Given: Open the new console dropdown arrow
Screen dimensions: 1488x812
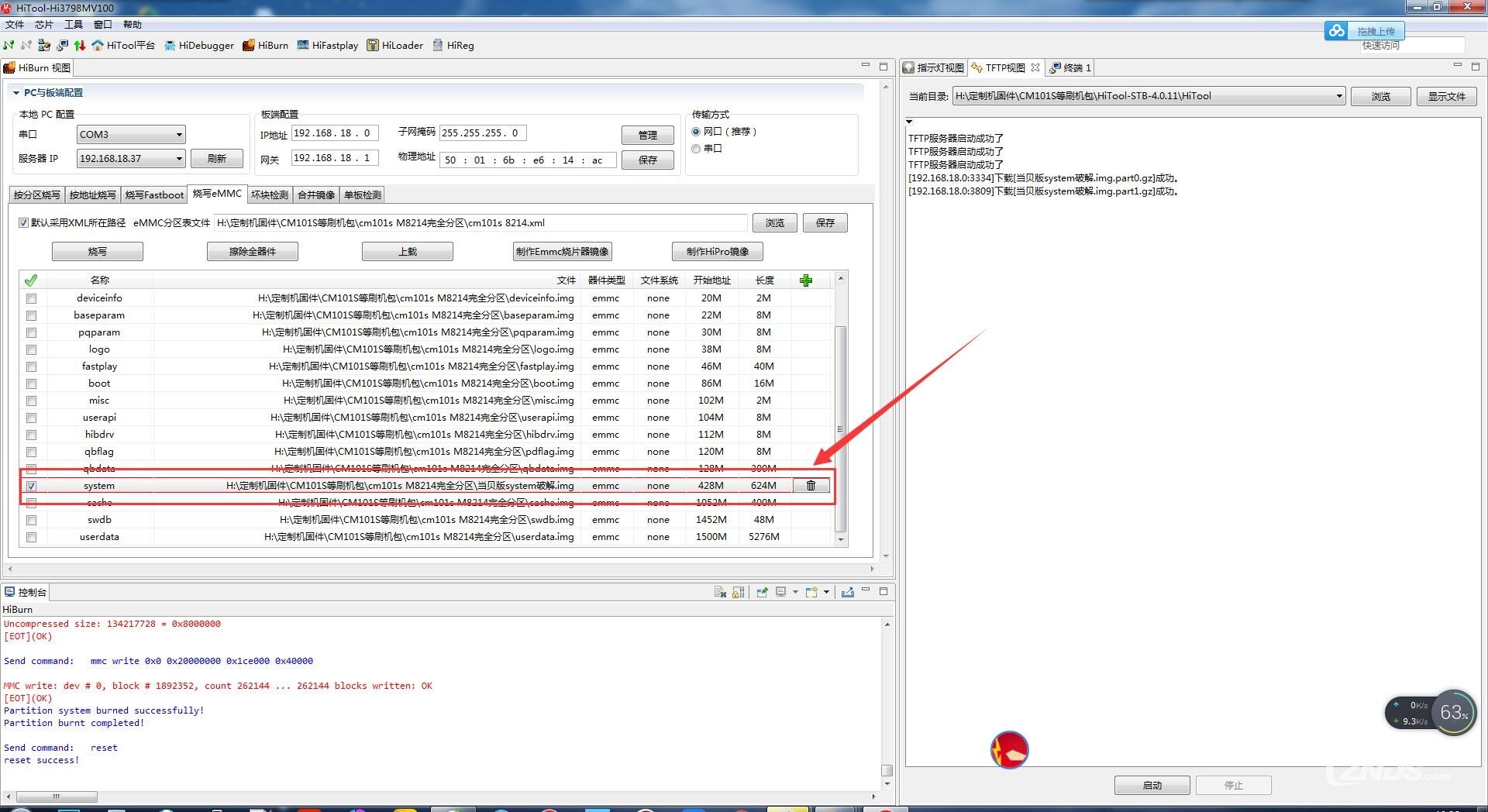Looking at the screenshot, I should click(826, 592).
